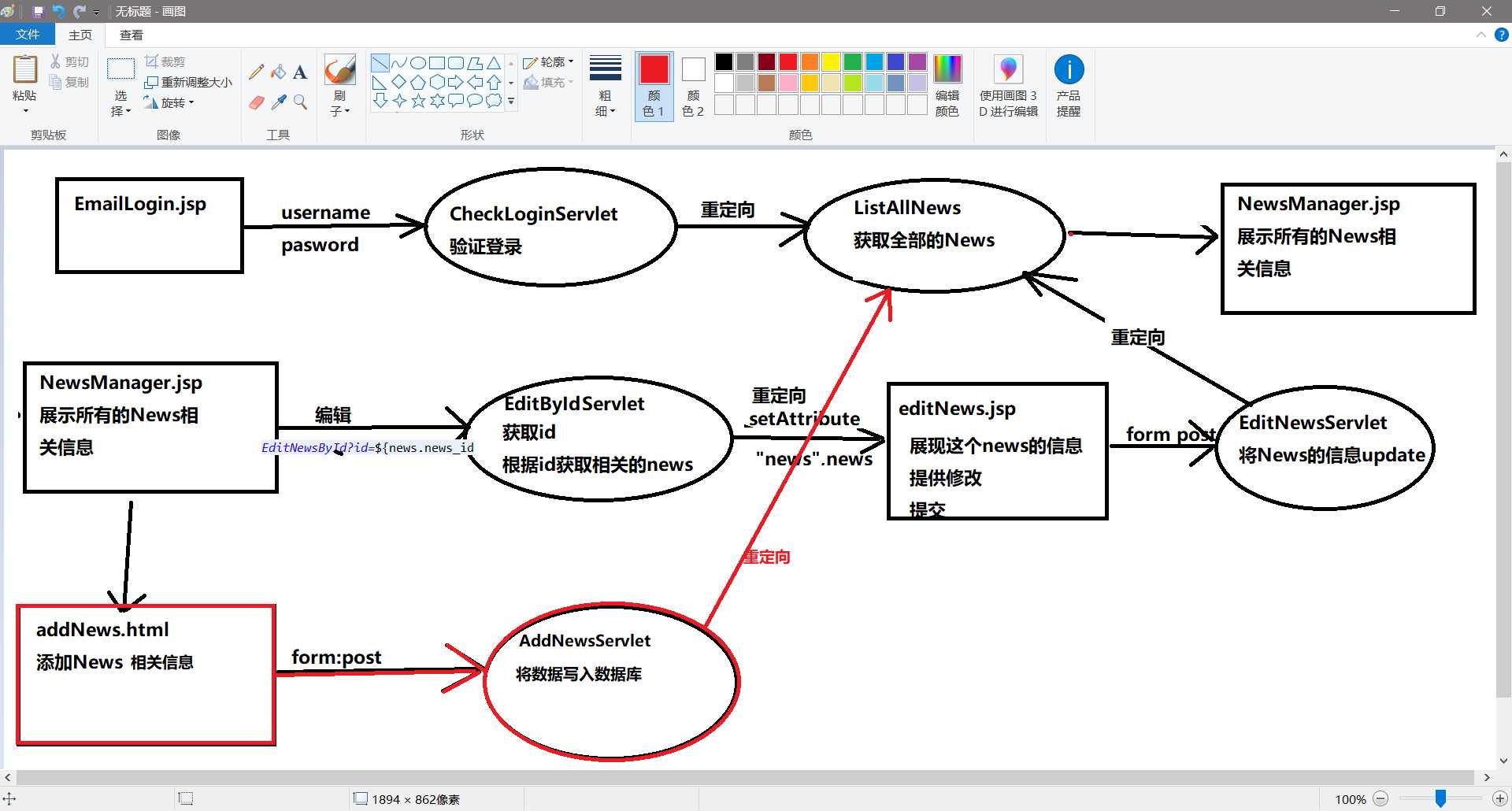
Task: Click the Save icon in title bar
Action: click(x=38, y=11)
